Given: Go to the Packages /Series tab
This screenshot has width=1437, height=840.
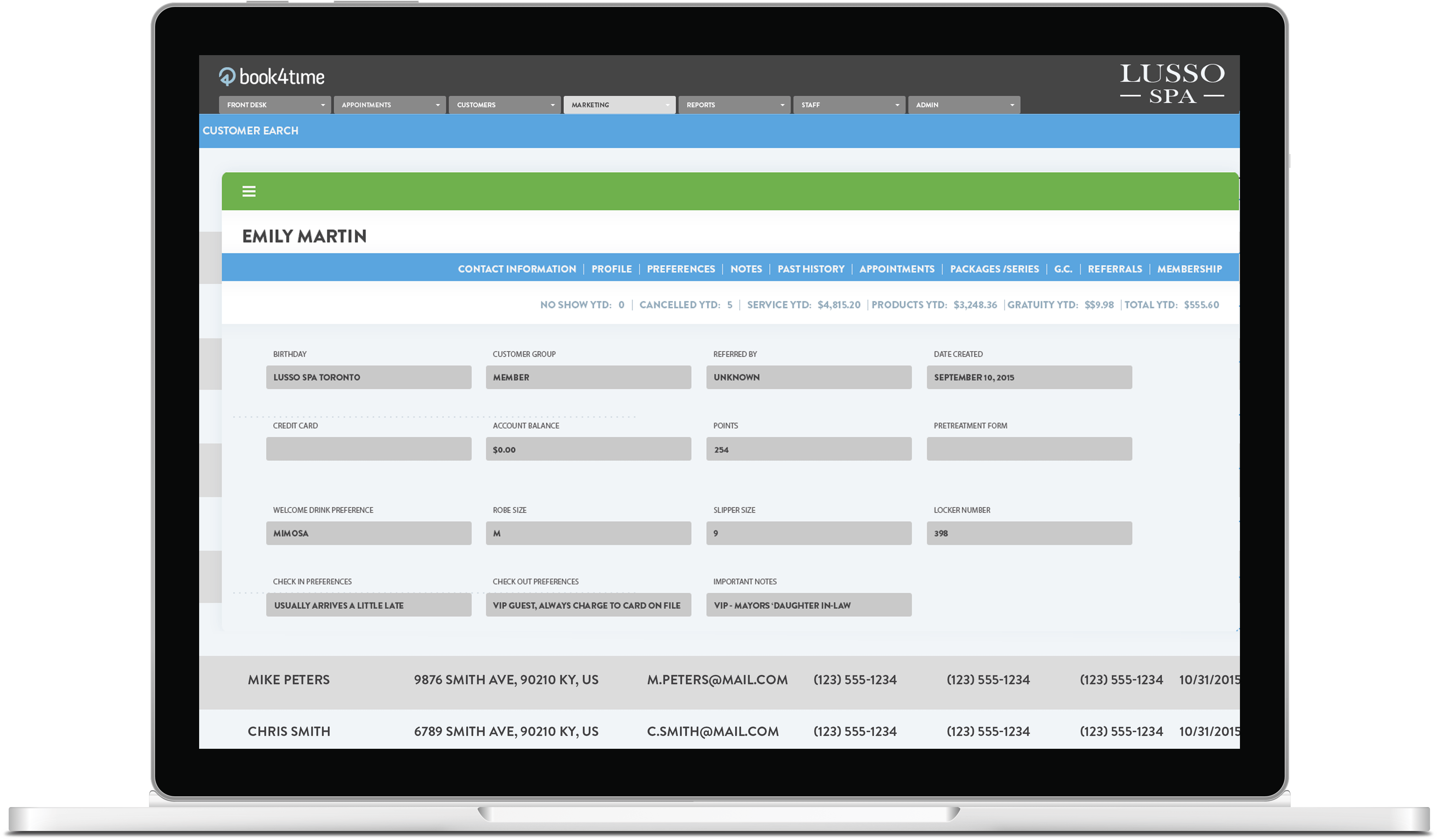Looking at the screenshot, I should pyautogui.click(x=994, y=269).
